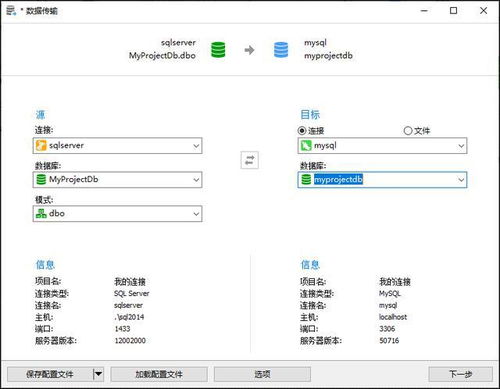Expand the sqlserver source connection dropdown
This screenshot has width=500, height=389.
(x=196, y=146)
